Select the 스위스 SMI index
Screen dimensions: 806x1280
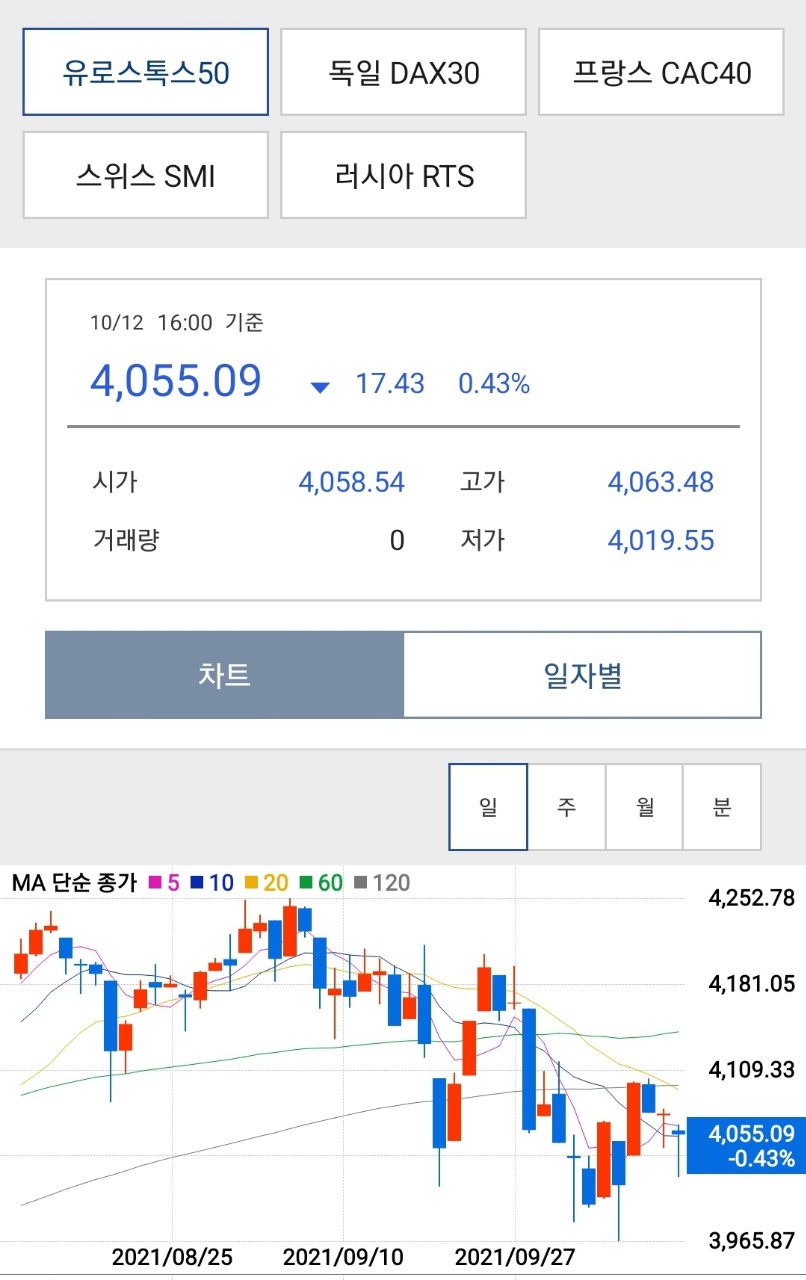146,175
